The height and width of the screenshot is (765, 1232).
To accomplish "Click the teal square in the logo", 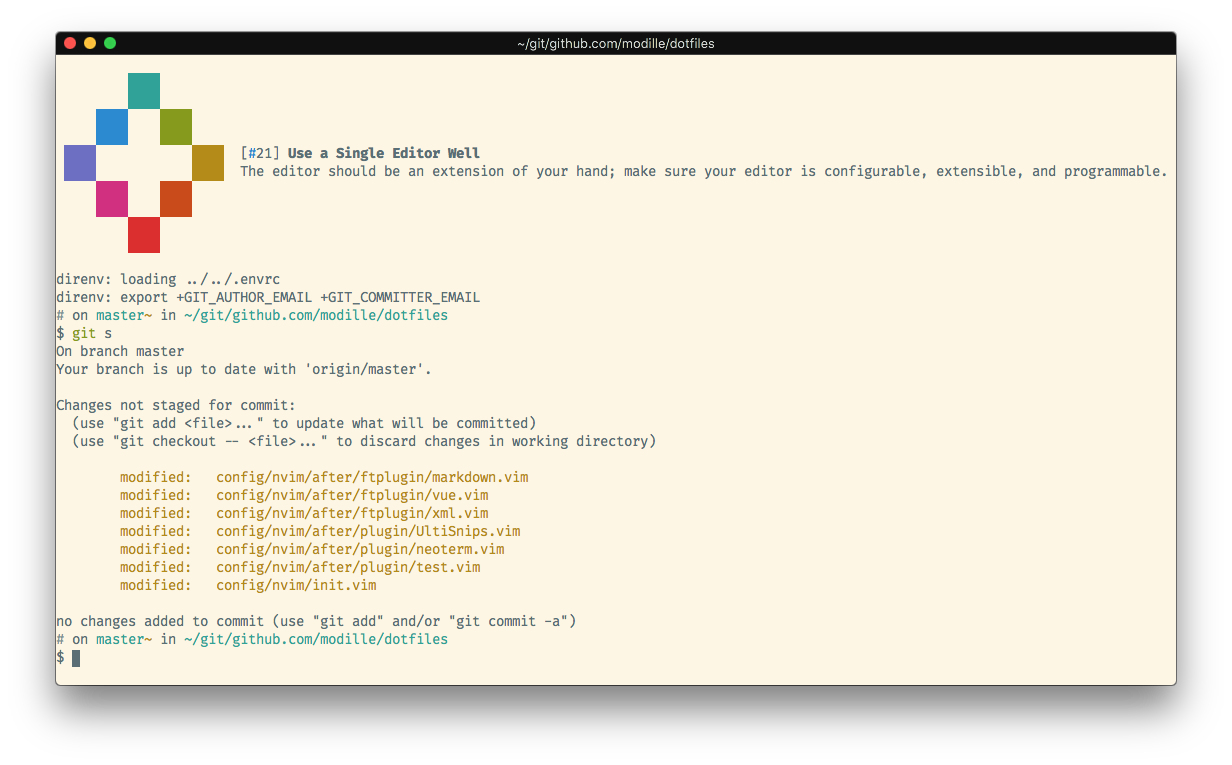I will (144, 91).
